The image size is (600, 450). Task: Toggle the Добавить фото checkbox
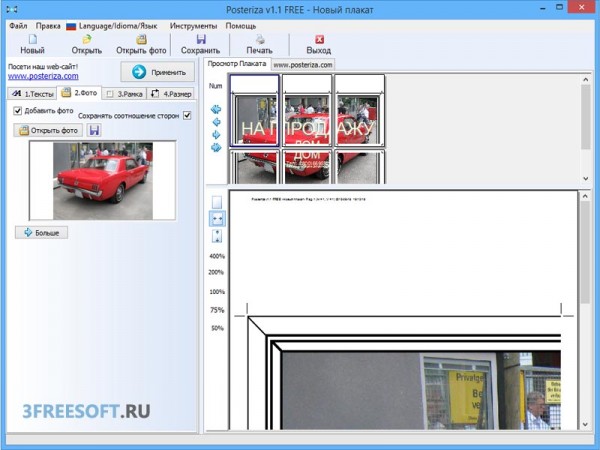point(17,111)
